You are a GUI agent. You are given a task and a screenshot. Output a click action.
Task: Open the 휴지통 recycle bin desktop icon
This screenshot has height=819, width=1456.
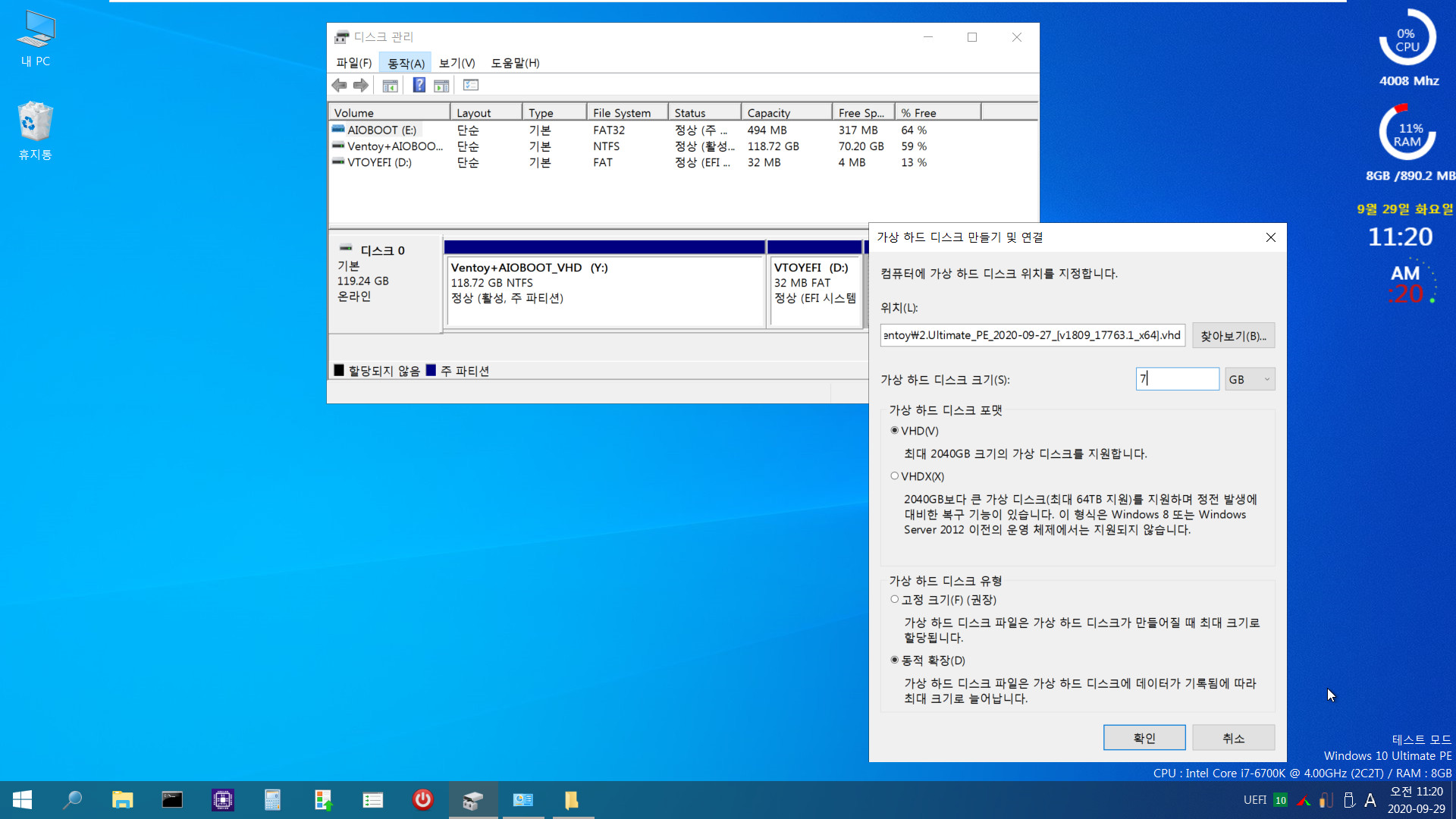click(36, 130)
